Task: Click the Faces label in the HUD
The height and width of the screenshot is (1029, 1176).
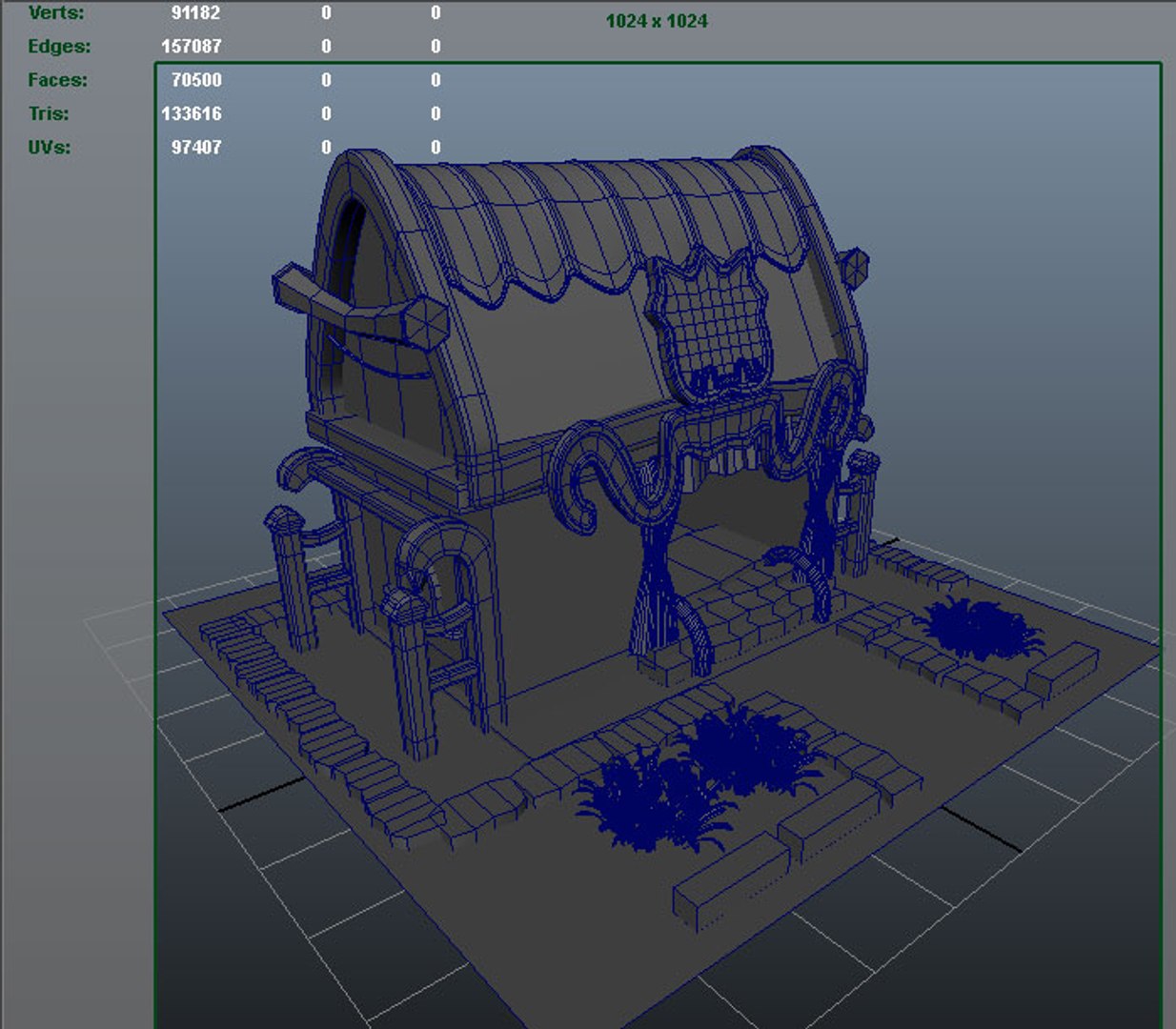Action: pos(57,80)
